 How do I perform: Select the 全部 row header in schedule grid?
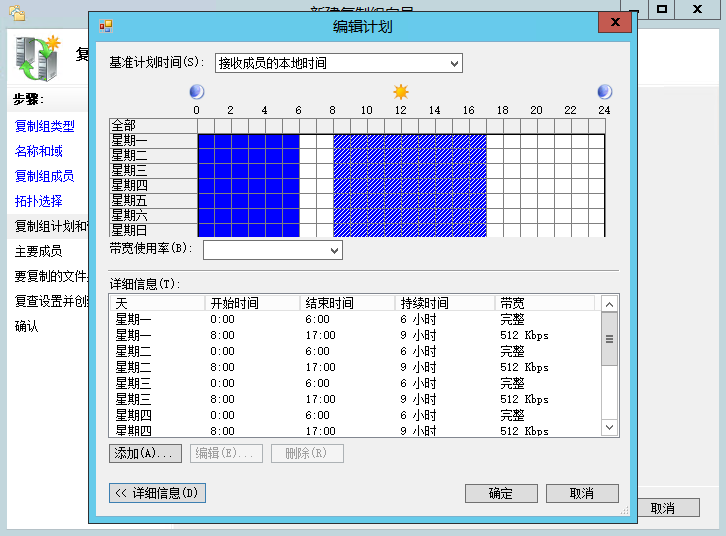(153, 125)
